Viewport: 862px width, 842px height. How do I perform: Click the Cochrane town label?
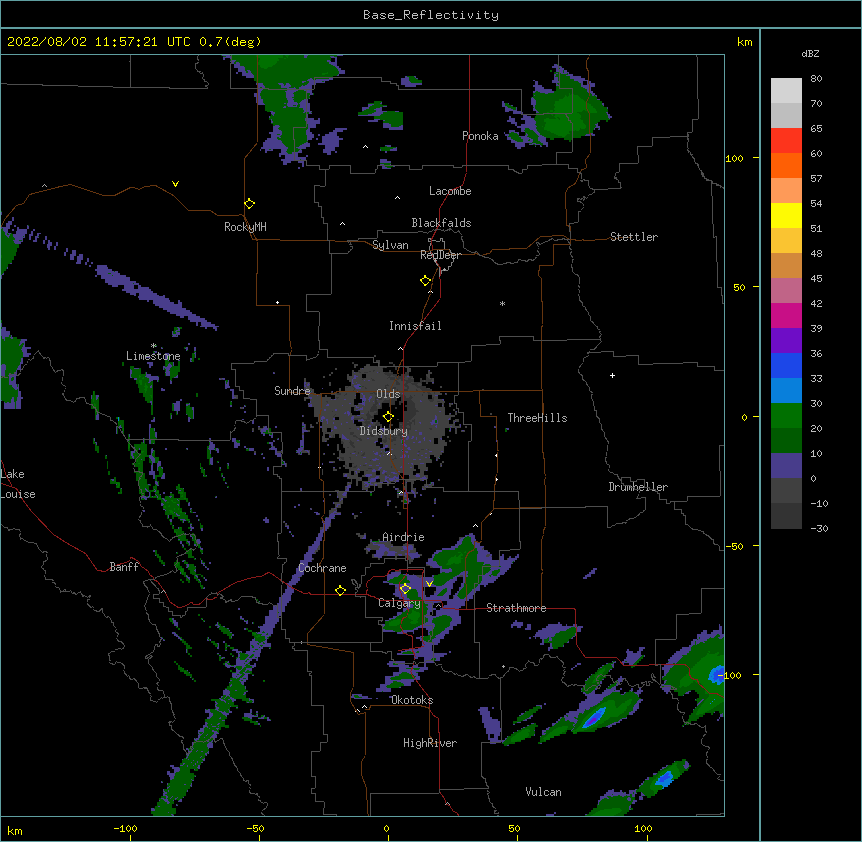322,568
